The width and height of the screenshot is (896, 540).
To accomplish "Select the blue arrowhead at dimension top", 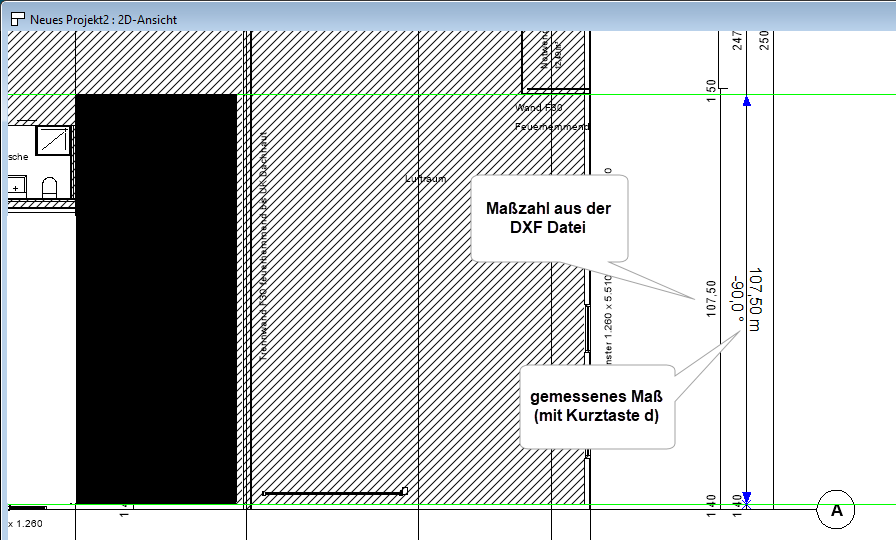I will click(747, 101).
